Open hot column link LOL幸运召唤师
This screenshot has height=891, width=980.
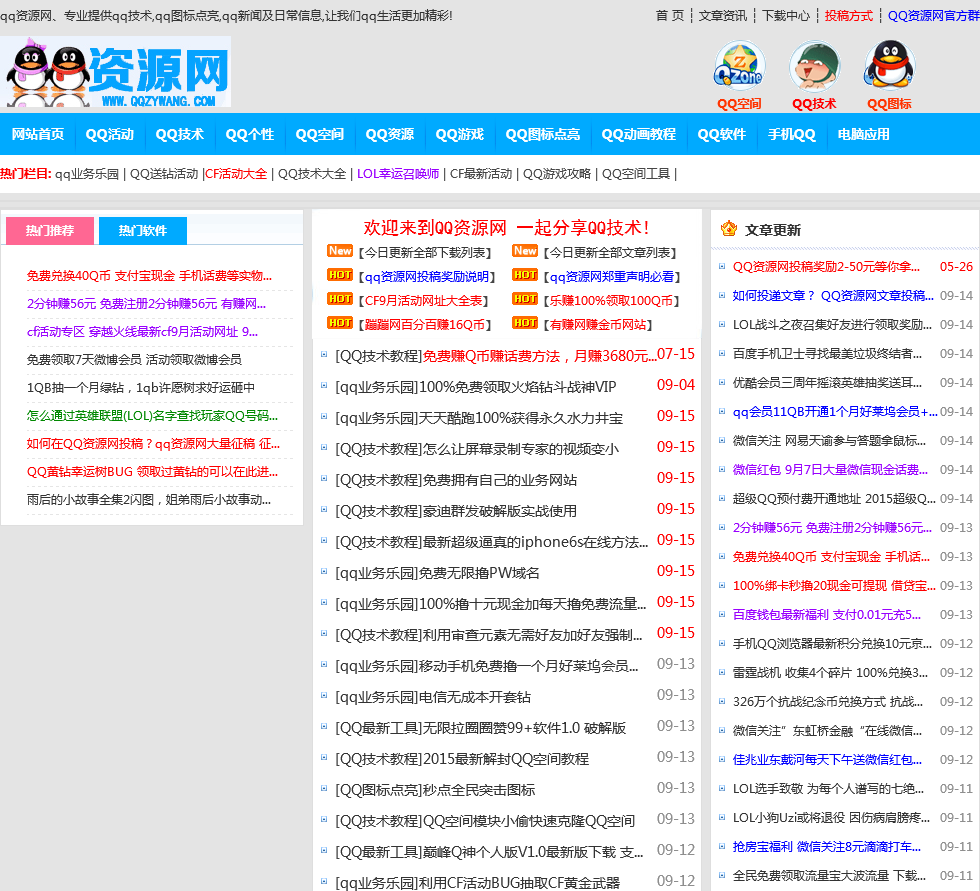point(398,174)
